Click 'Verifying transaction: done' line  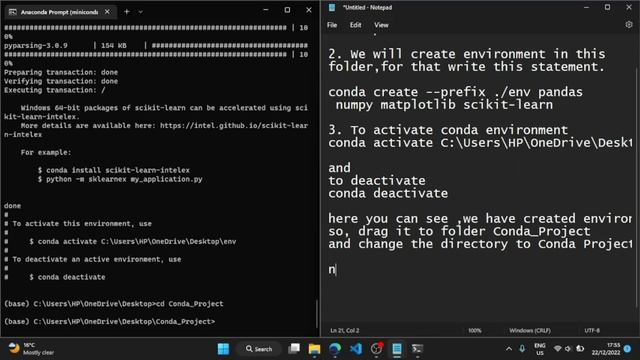tap(61, 81)
